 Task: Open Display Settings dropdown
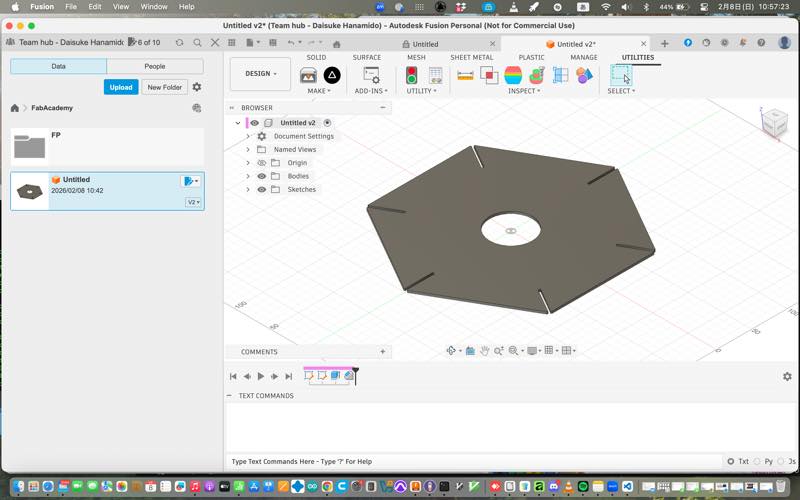coord(534,351)
